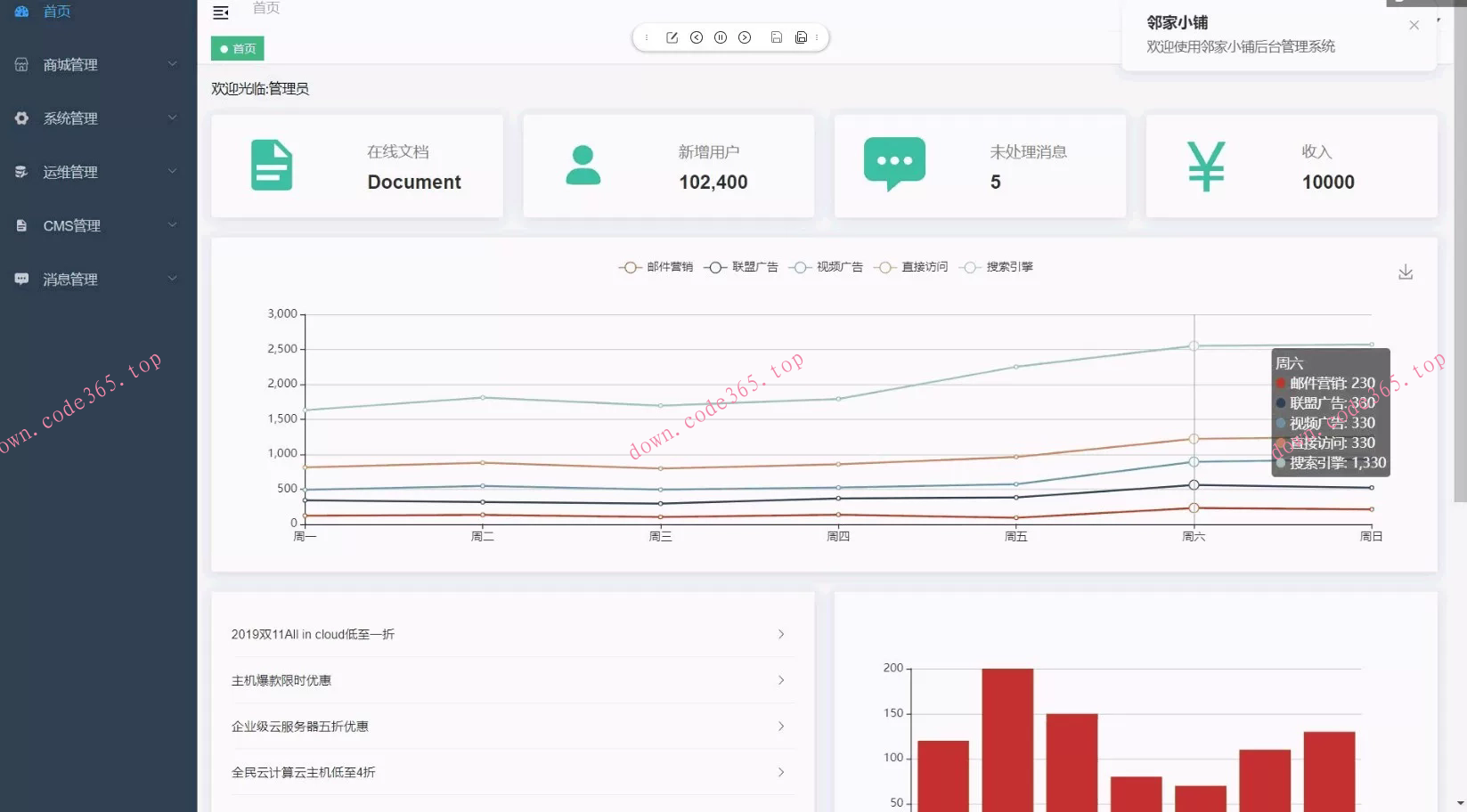Click the green document icon on 在线文档 card
Image resolution: width=1467 pixels, height=812 pixels.
(272, 166)
